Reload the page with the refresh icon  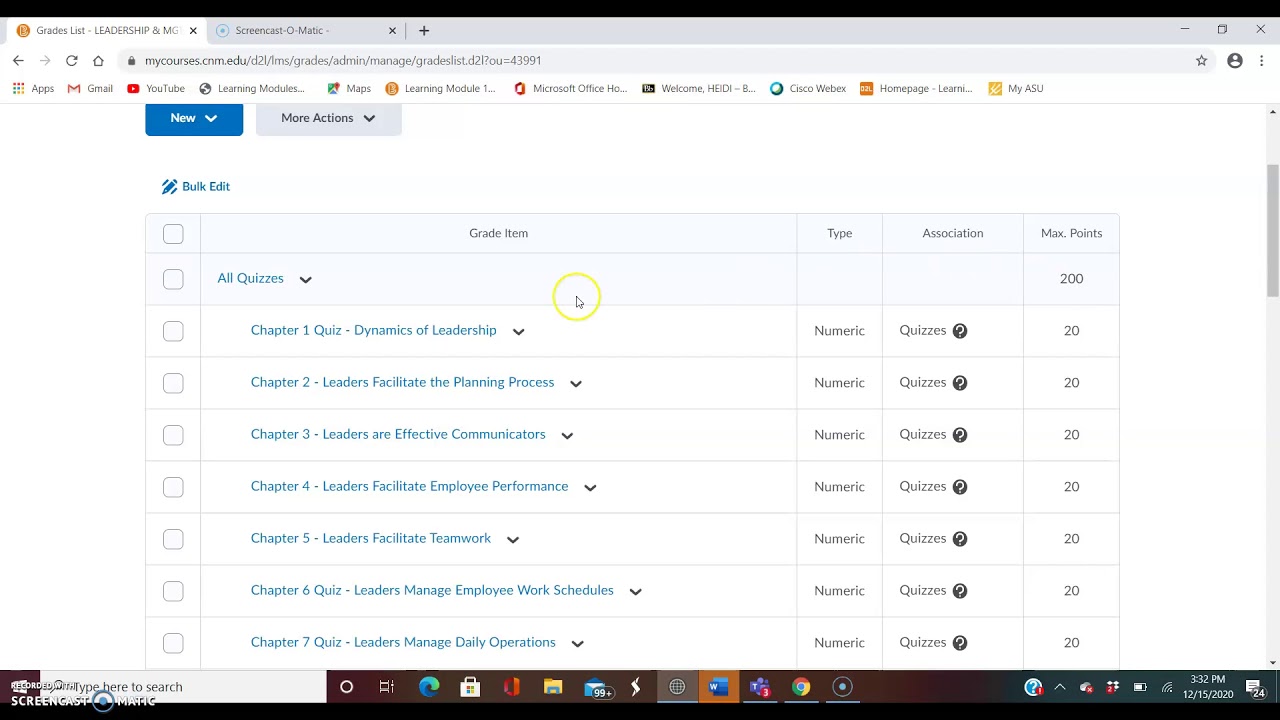tap(71, 60)
